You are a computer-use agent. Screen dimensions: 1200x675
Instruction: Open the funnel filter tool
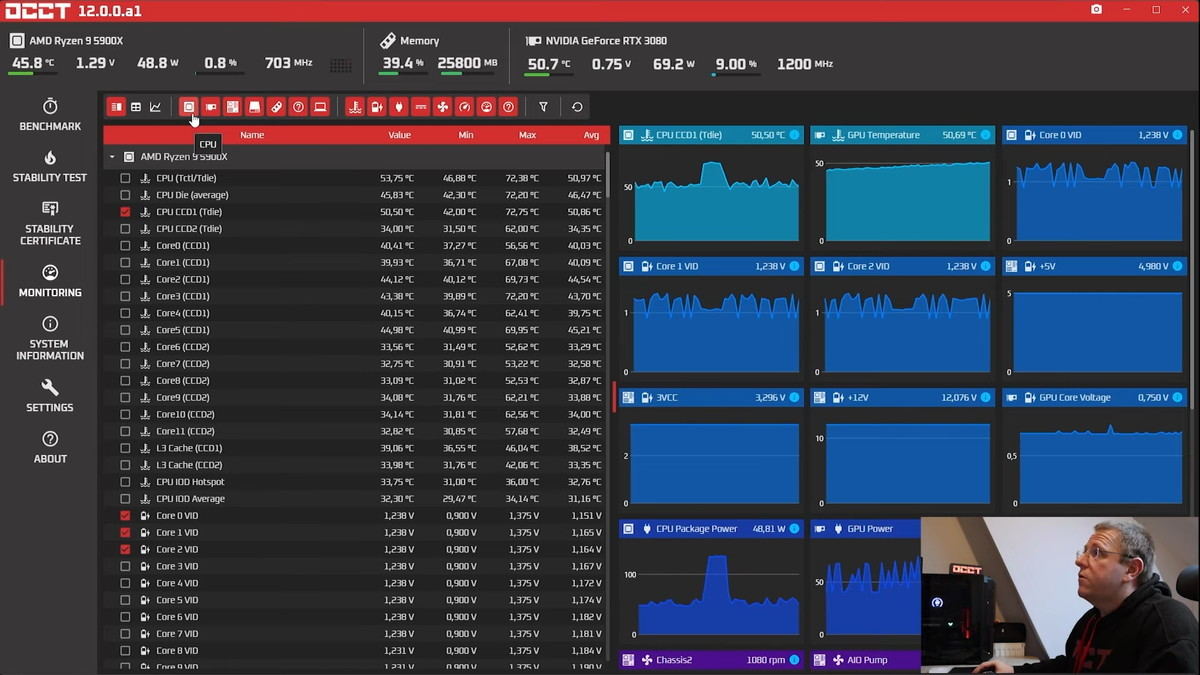543,106
